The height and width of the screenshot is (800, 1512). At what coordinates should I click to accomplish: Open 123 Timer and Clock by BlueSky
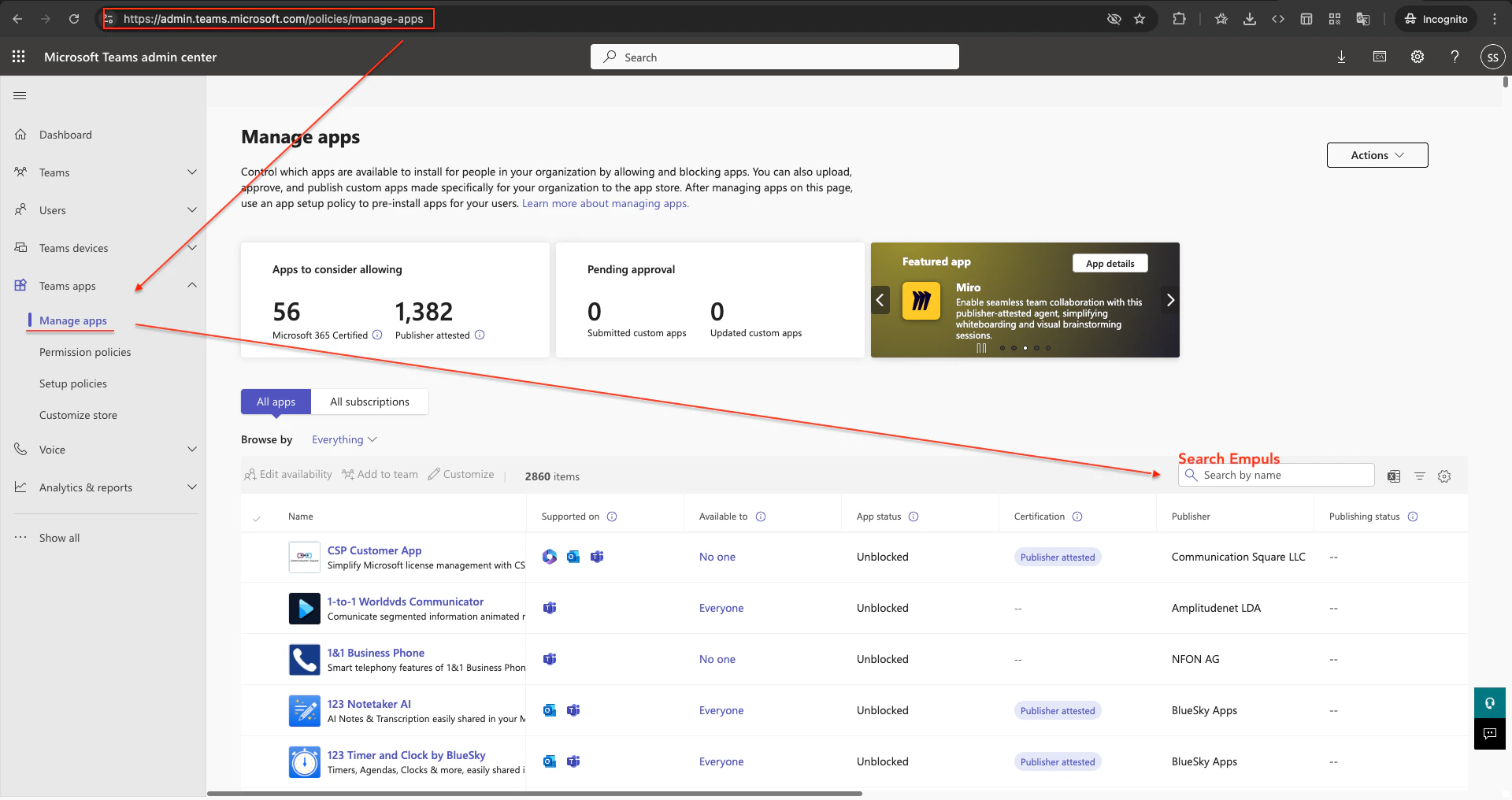(406, 755)
